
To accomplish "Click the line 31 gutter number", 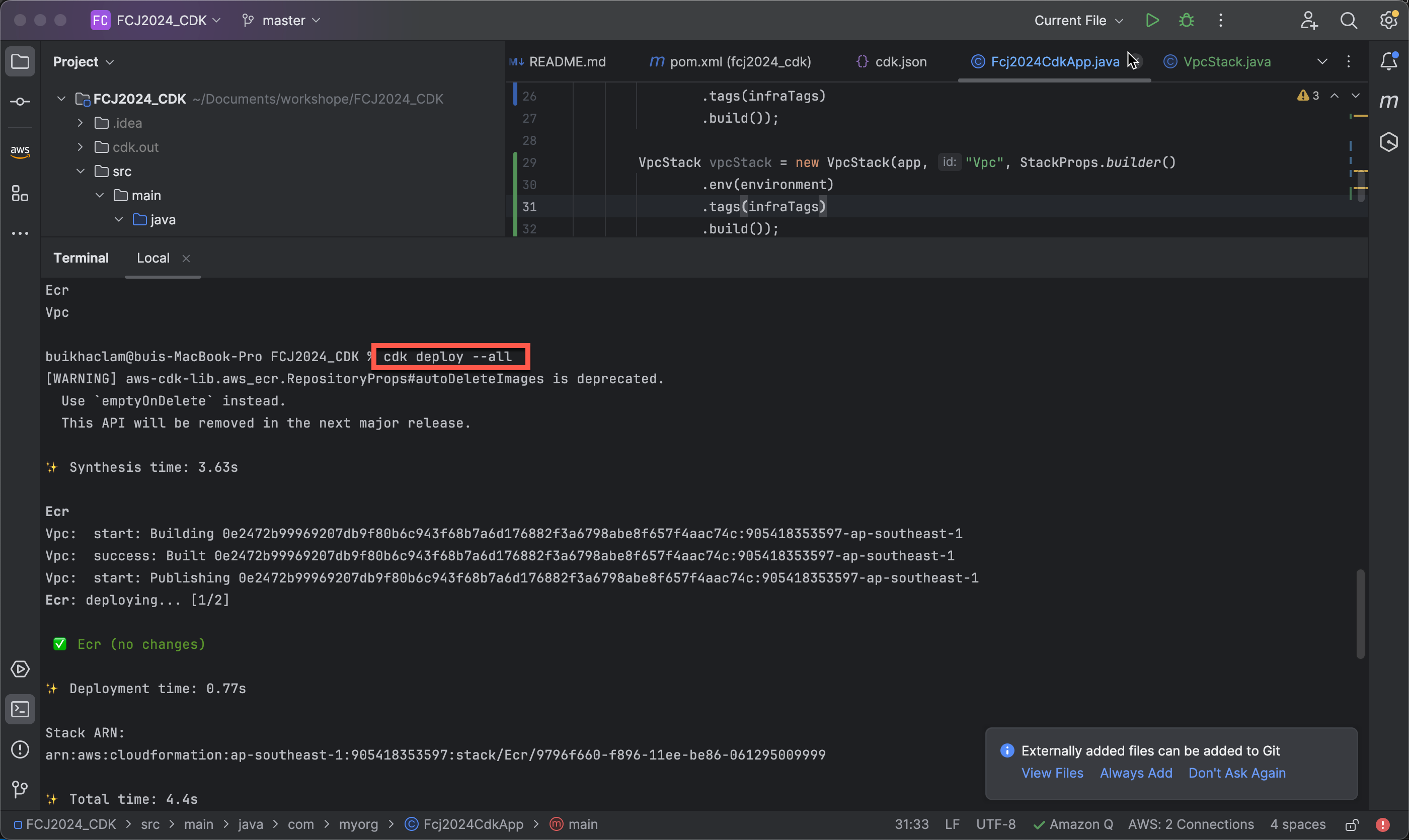I will click(x=529, y=207).
